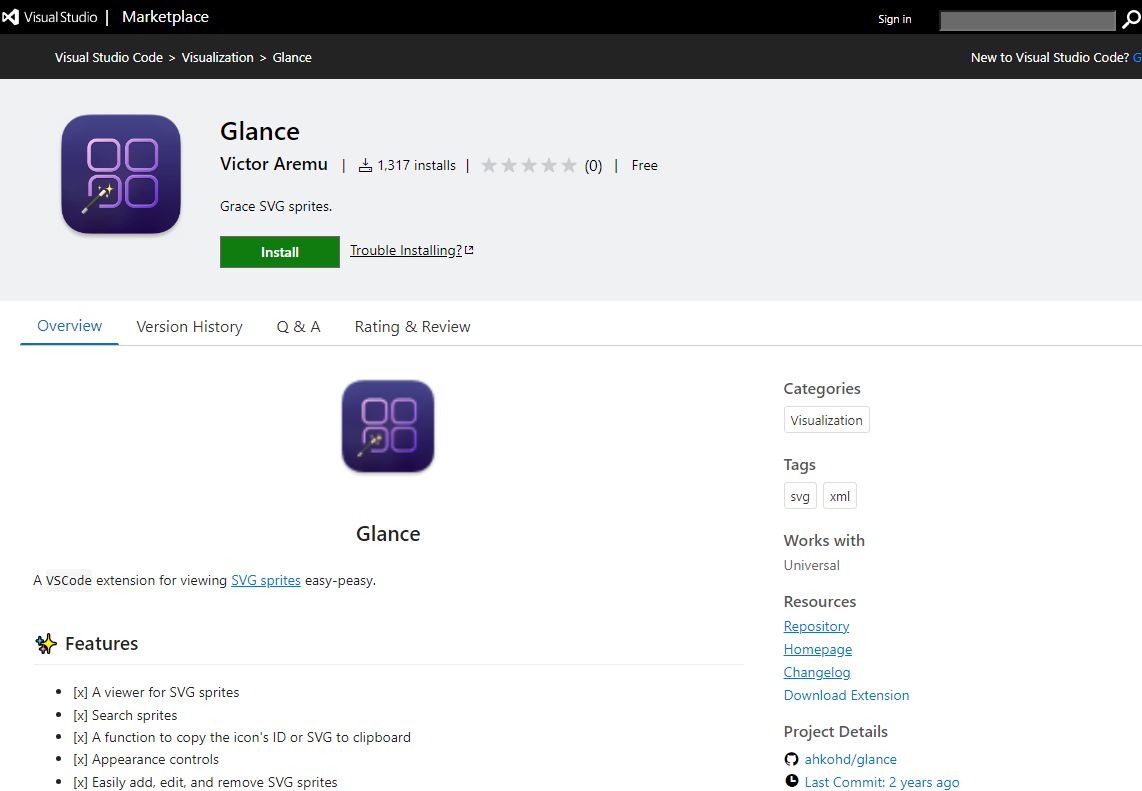Open the Homepage resource link

coord(818,649)
